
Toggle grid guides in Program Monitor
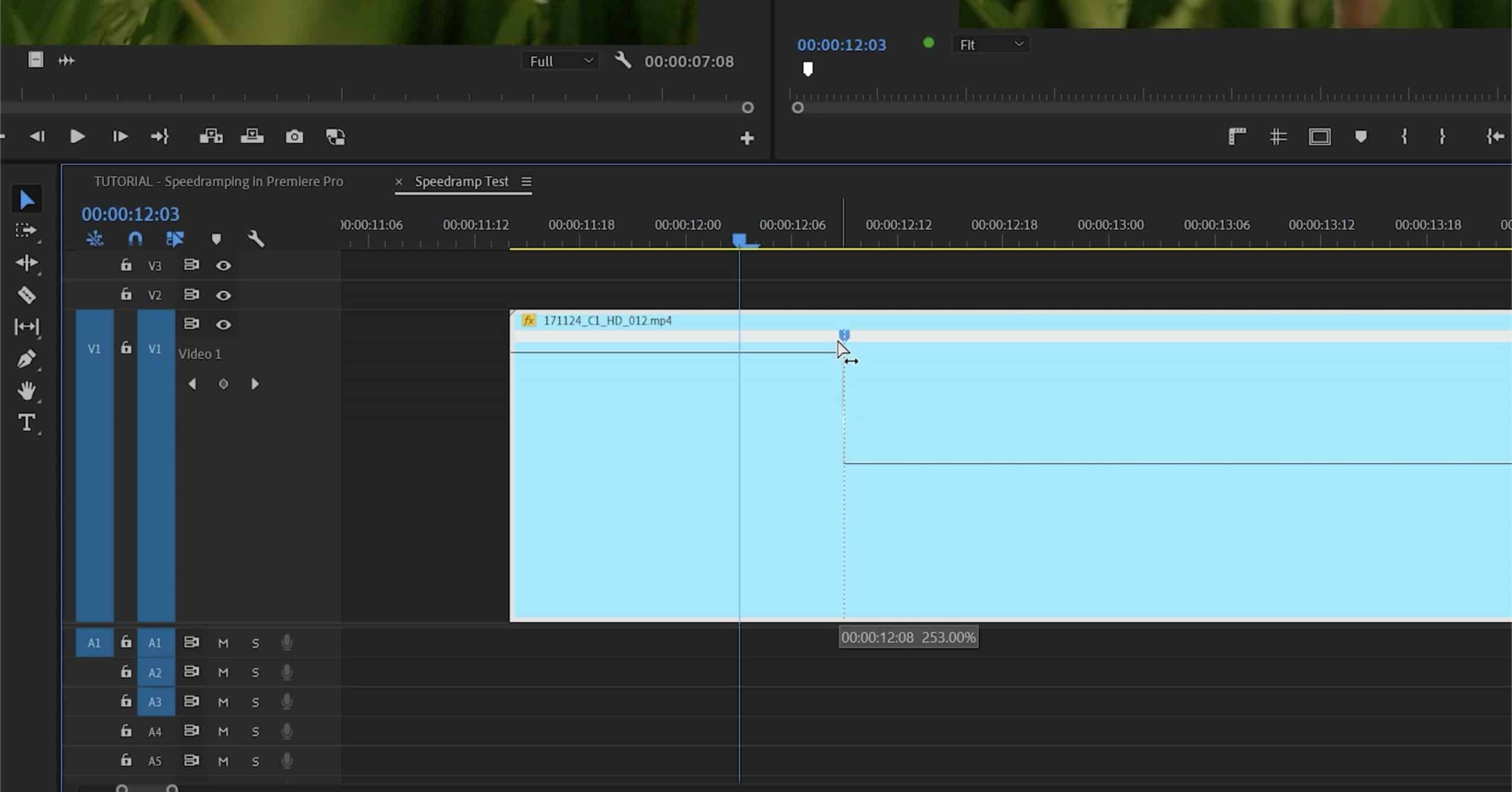pos(1278,137)
